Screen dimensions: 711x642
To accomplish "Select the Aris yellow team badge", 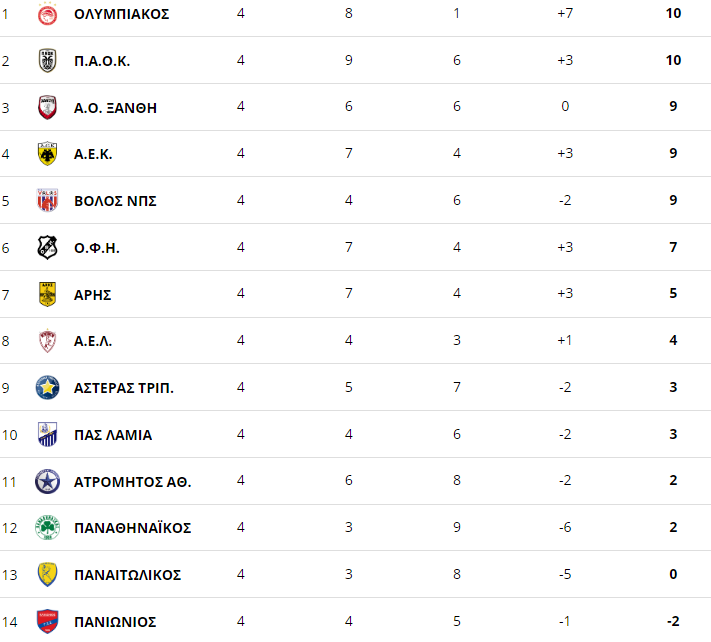I will pyautogui.click(x=47, y=294).
